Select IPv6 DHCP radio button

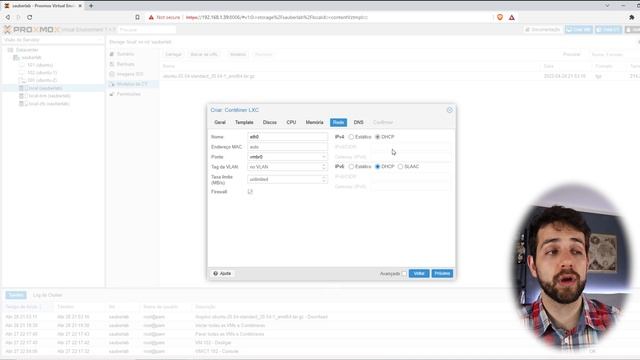click(378, 167)
